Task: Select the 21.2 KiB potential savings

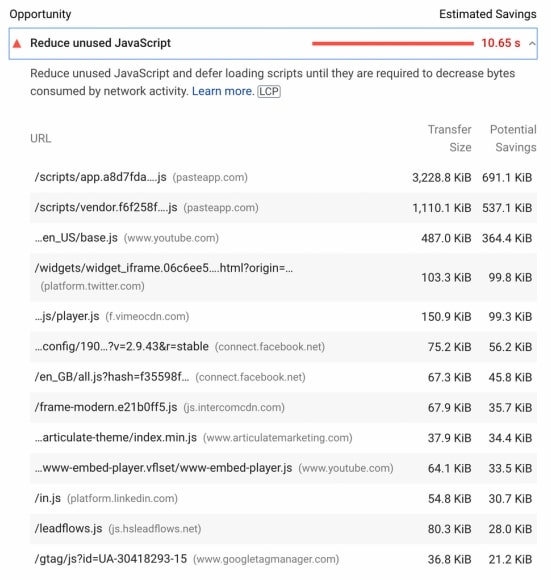Action: pyautogui.click(x=510, y=559)
